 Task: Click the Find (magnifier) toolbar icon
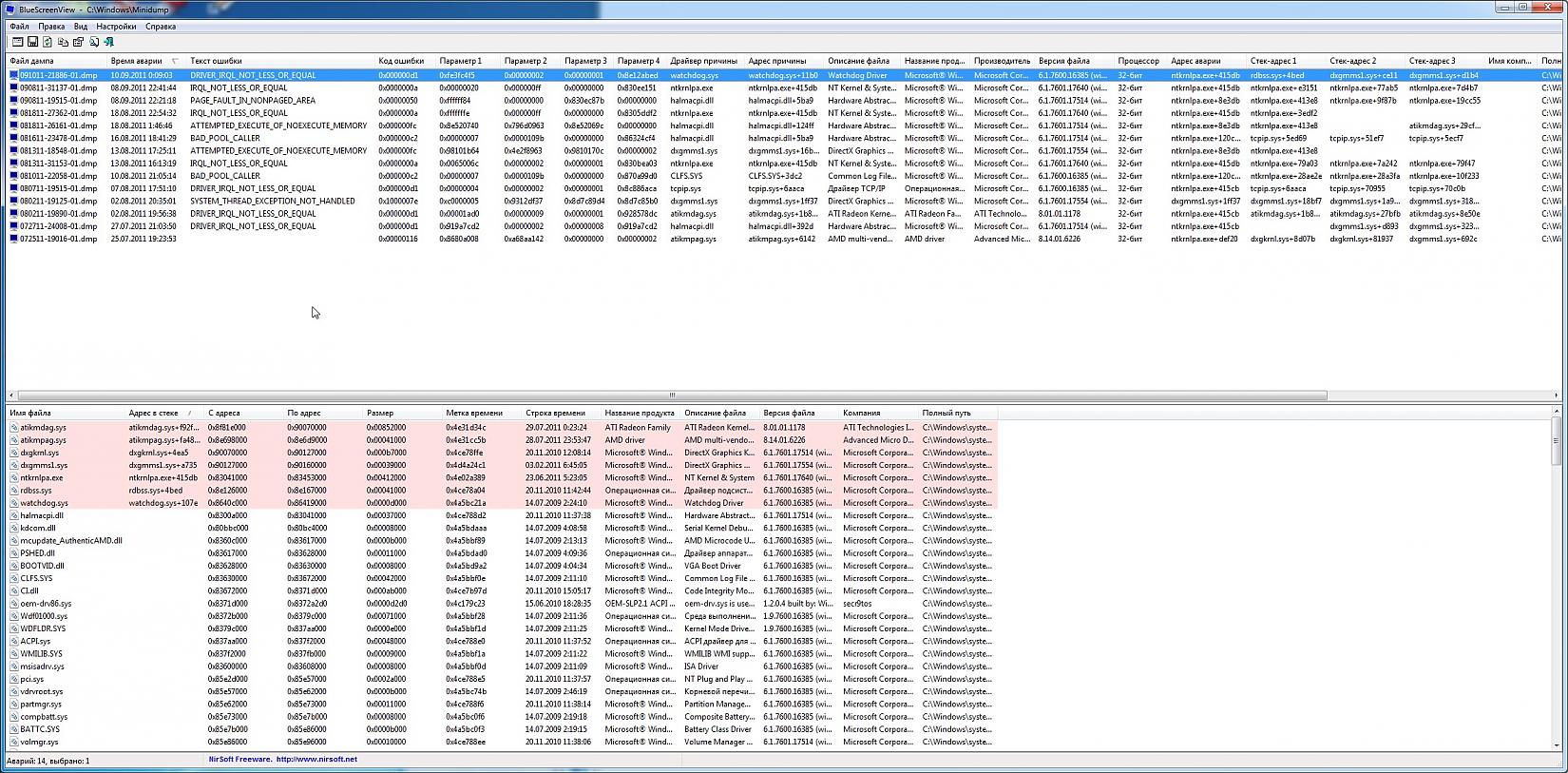click(94, 42)
